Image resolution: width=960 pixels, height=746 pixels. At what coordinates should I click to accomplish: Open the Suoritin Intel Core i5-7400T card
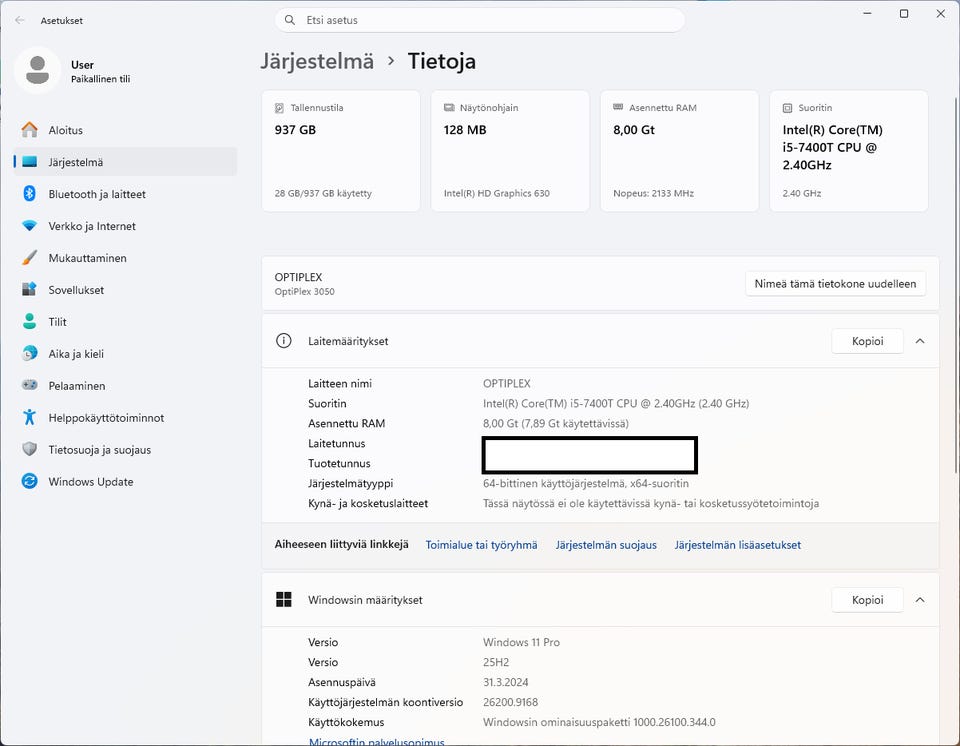click(849, 151)
